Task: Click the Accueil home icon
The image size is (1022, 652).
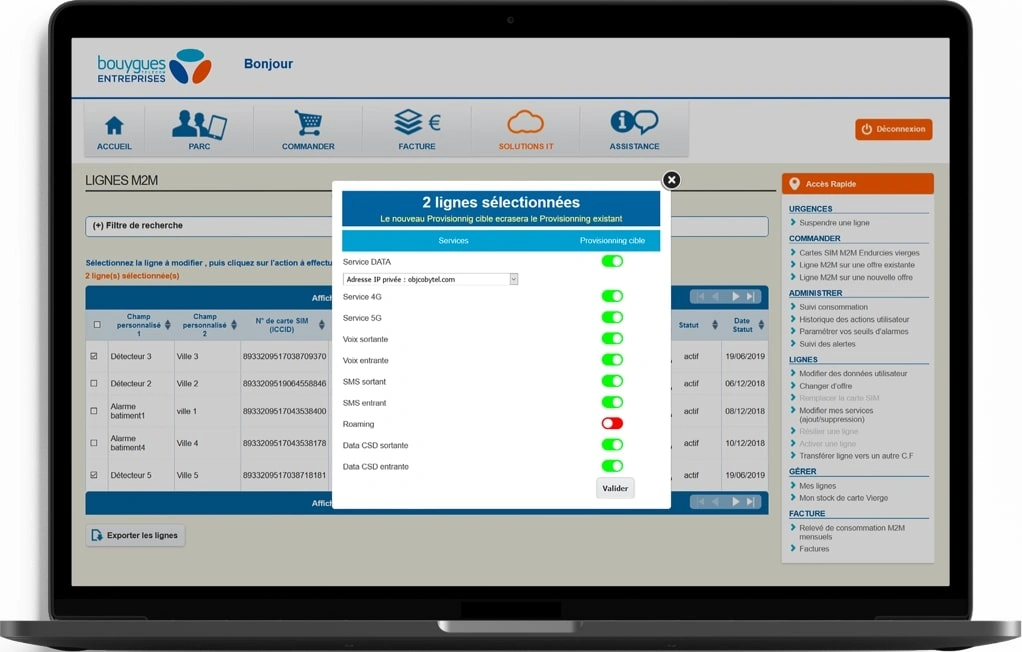Action: pyautogui.click(x=114, y=125)
